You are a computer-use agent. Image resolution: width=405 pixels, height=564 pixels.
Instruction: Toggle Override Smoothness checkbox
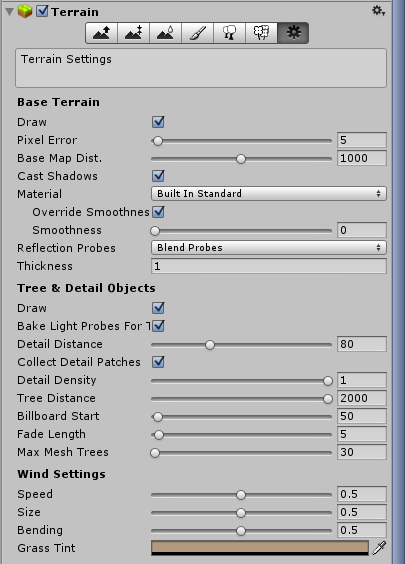(x=158, y=212)
